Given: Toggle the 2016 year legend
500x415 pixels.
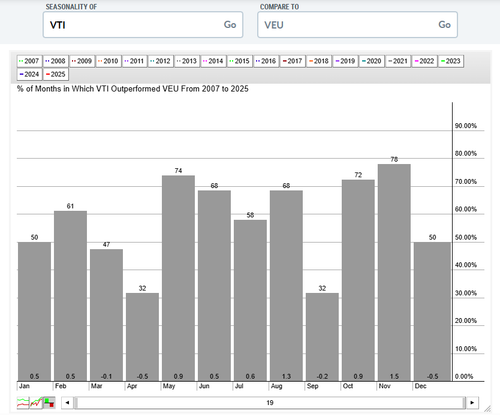Looking at the screenshot, I should click(x=266, y=61).
